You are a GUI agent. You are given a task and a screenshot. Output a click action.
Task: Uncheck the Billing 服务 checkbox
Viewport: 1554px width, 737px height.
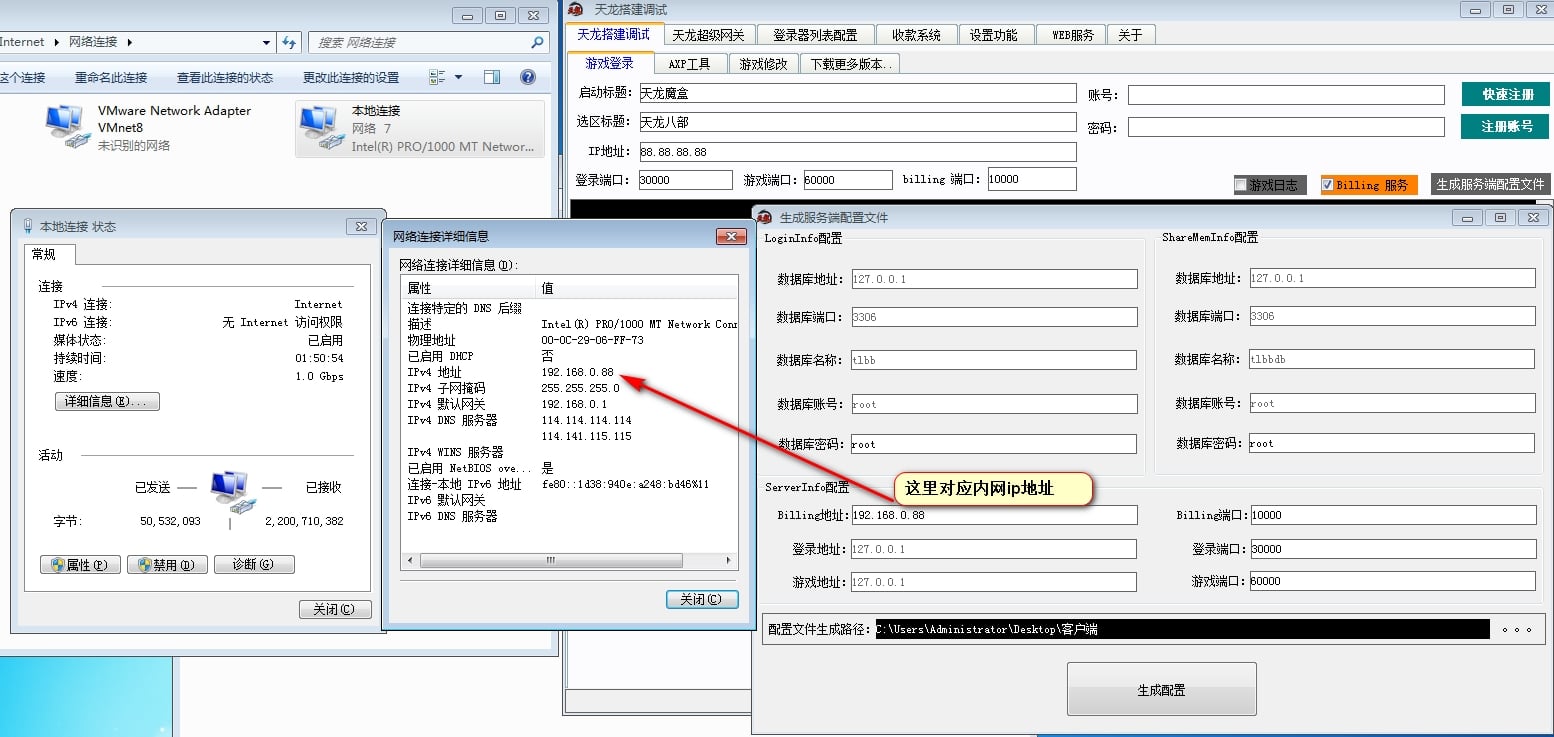1327,185
